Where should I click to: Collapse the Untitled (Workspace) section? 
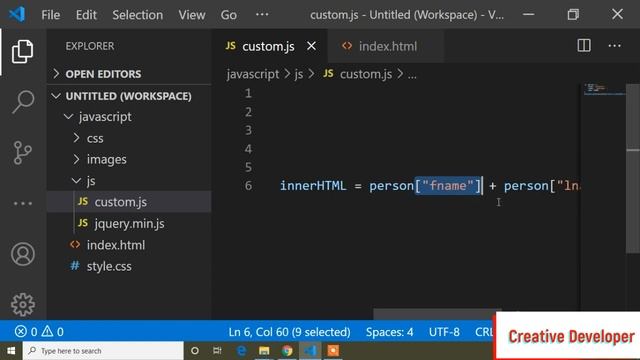click(129, 96)
